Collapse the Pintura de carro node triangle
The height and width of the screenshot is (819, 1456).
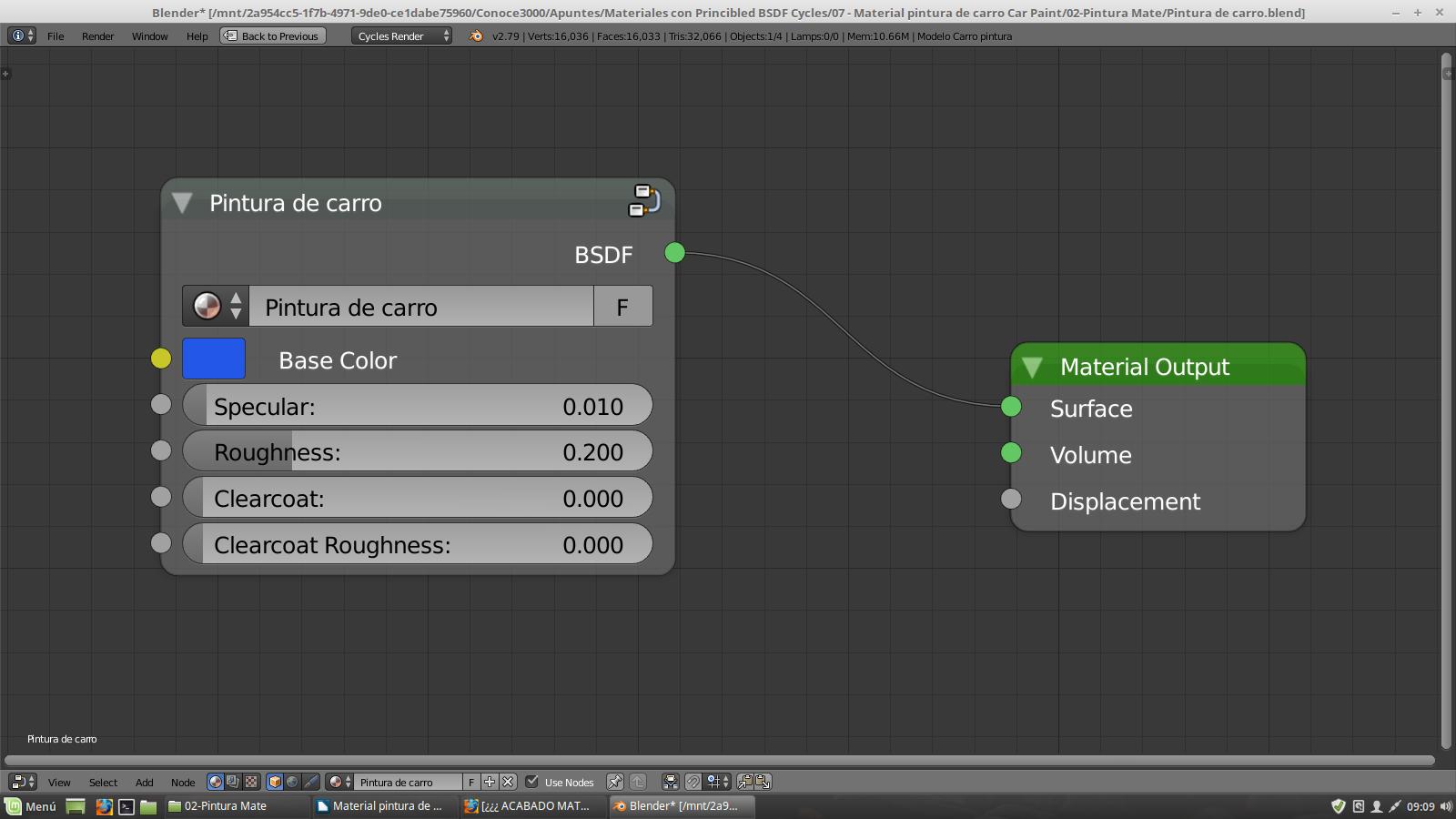pos(182,203)
